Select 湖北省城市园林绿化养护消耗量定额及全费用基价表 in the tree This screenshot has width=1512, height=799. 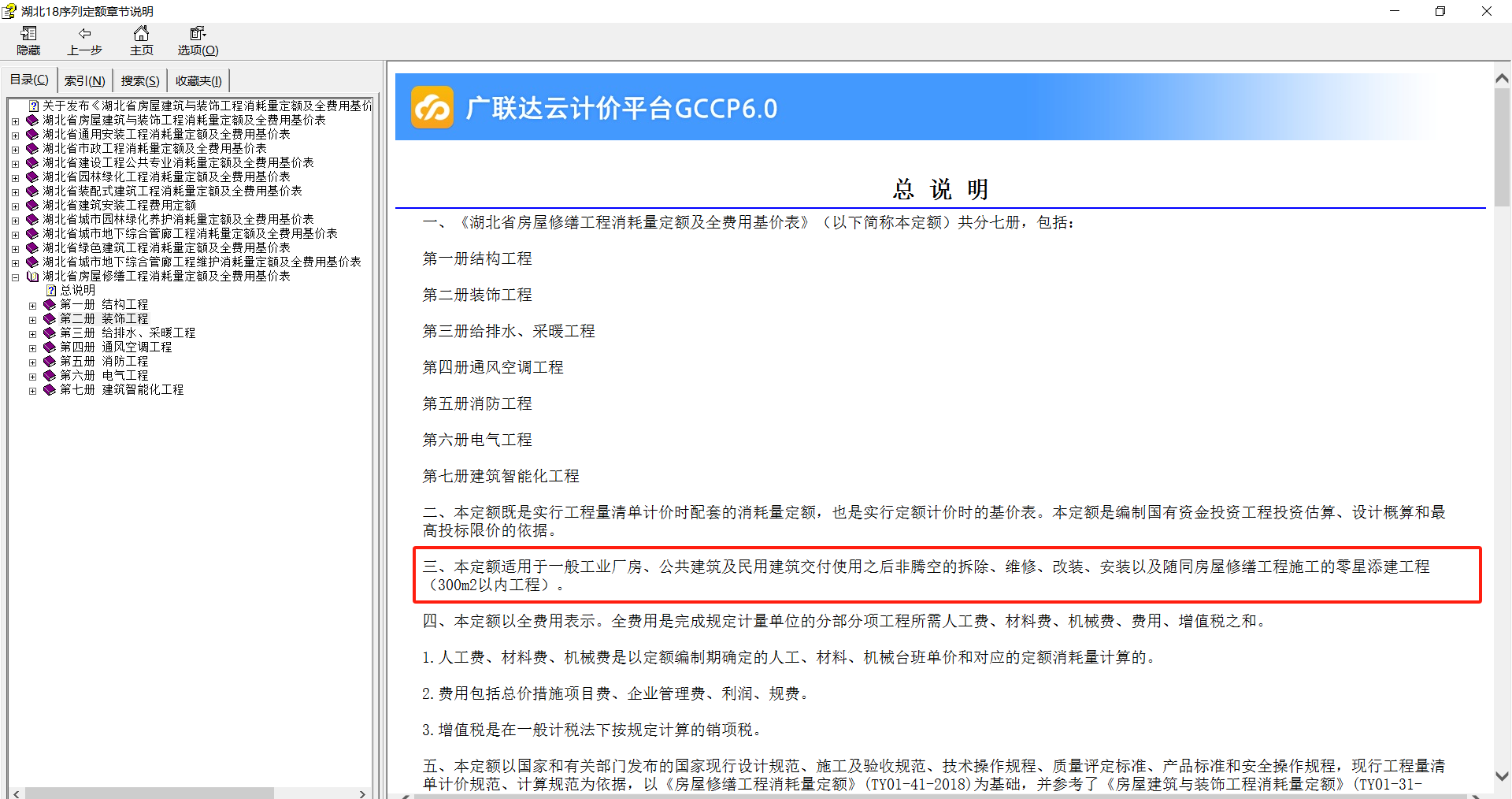[178, 219]
